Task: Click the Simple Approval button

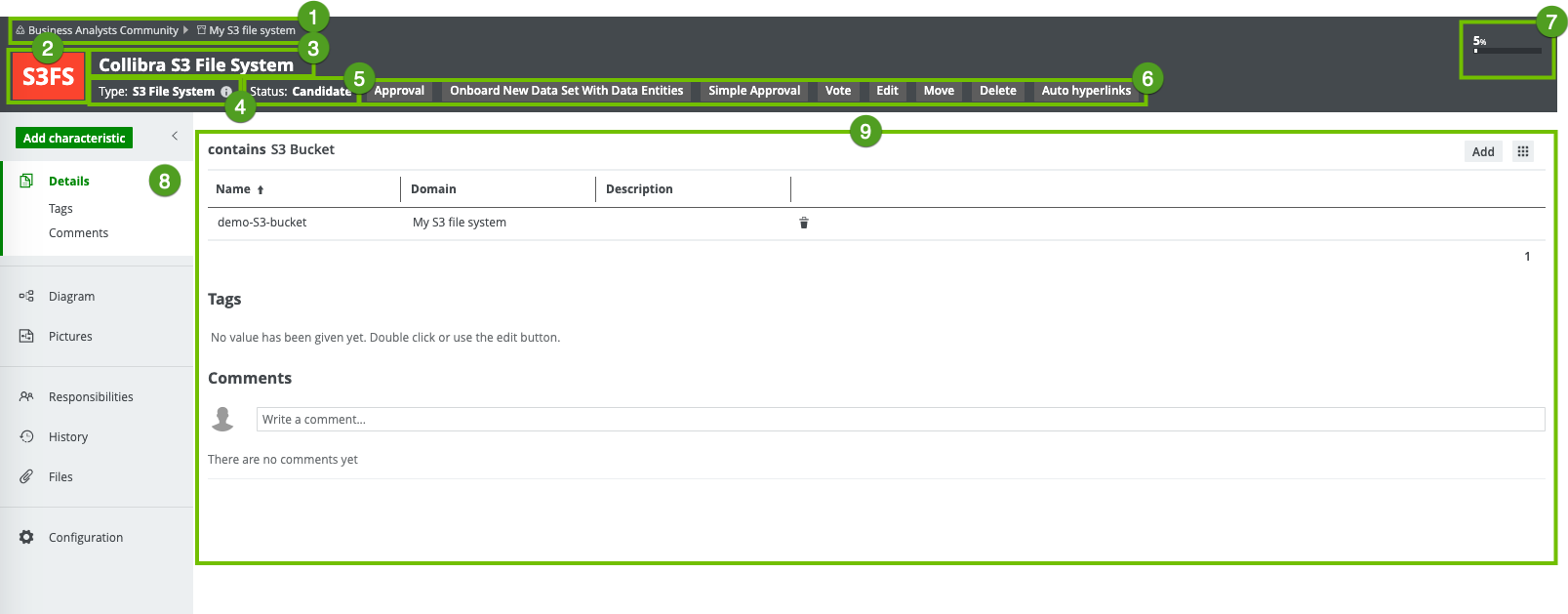Action: (x=753, y=91)
